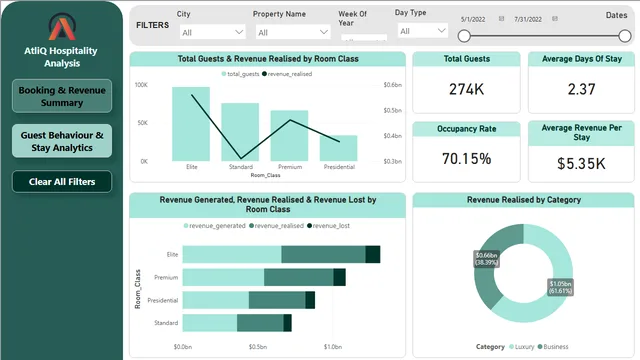The width and height of the screenshot is (640, 360).
Task: Click the $5.35K average revenue value
Action: [582, 164]
